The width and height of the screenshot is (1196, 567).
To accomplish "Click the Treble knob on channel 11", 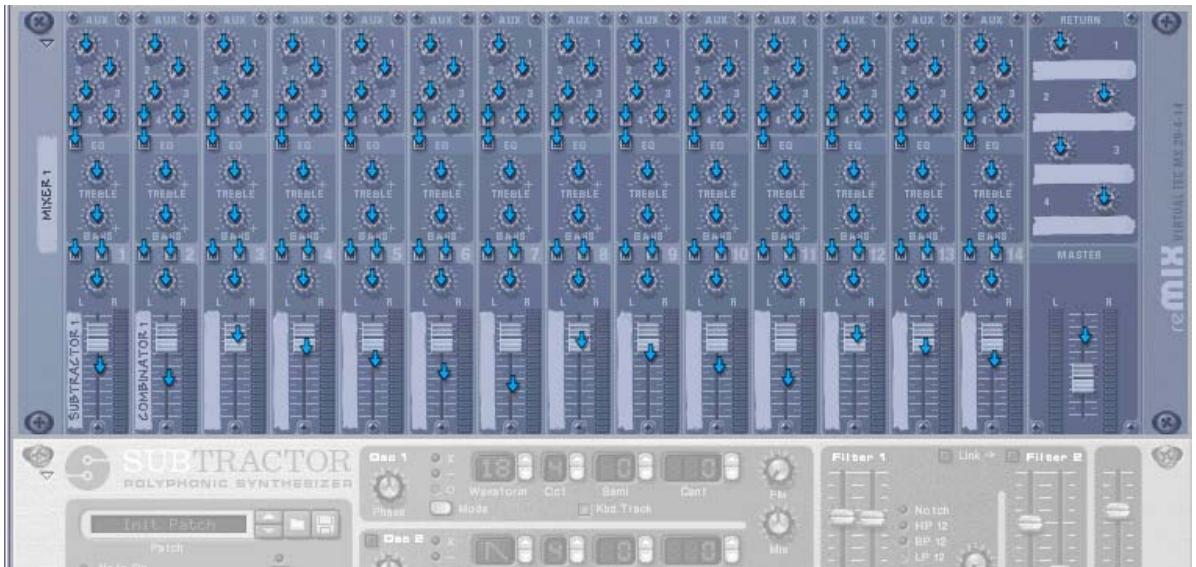I will 784,172.
